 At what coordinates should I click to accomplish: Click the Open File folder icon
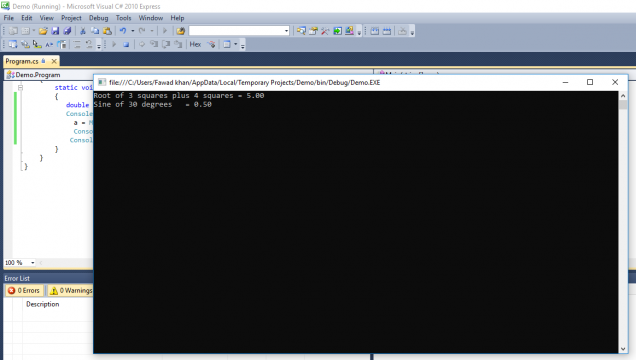(x=43, y=31)
